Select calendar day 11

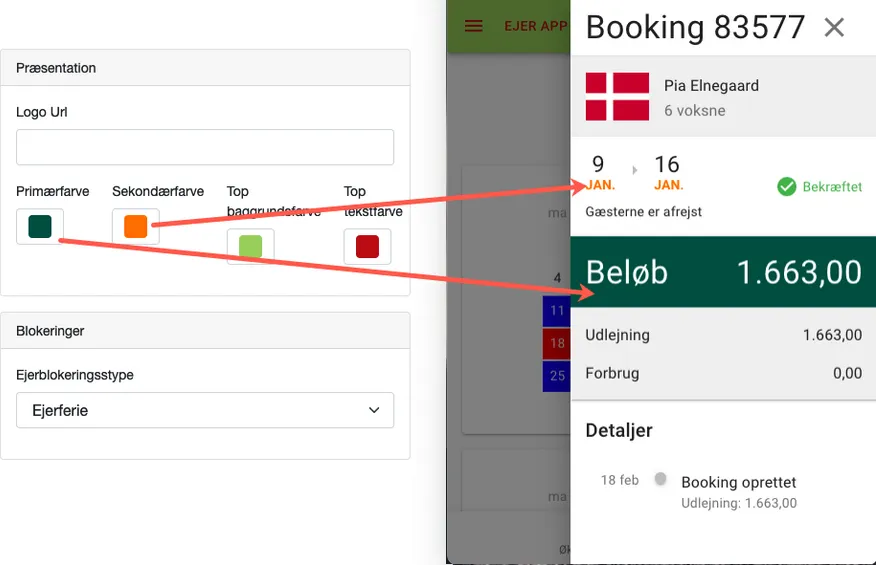point(557,311)
